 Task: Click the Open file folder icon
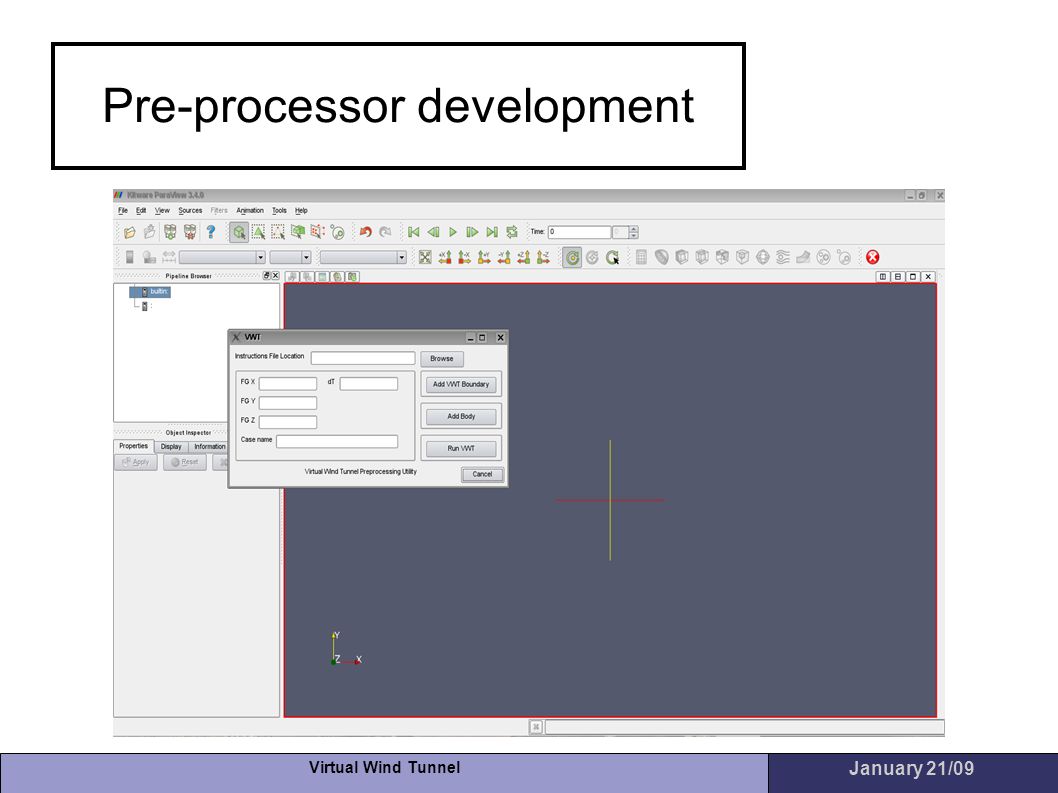130,232
